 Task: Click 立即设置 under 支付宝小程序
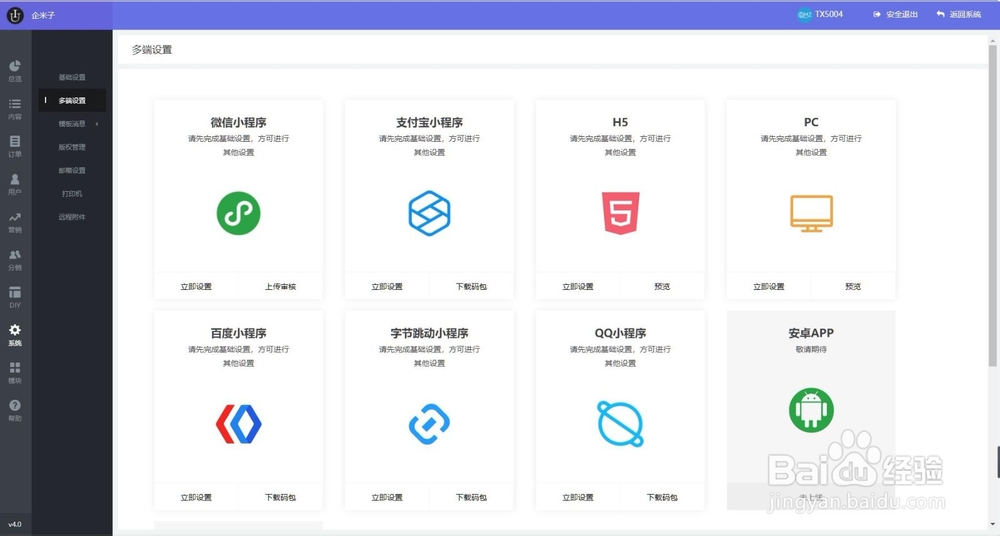[387, 287]
